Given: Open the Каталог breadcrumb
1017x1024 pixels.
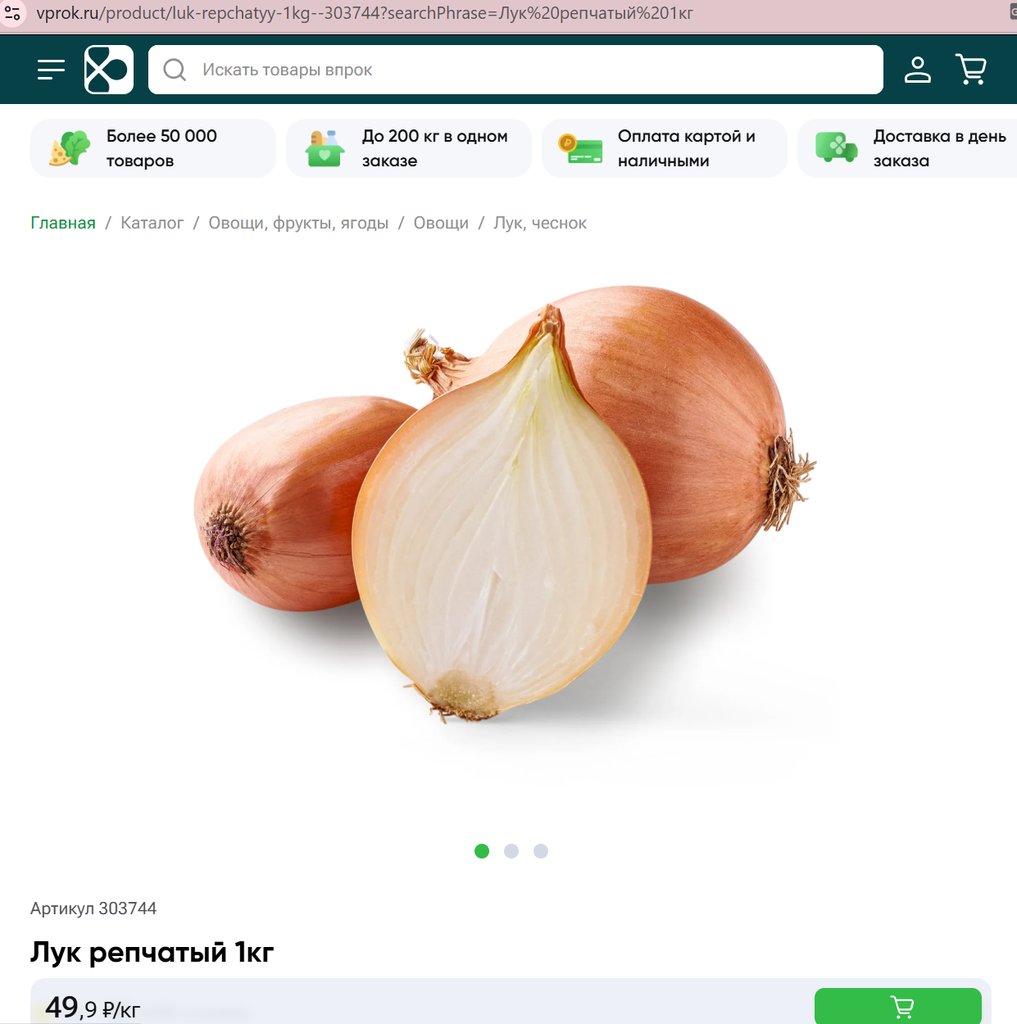Looking at the screenshot, I should pos(152,223).
